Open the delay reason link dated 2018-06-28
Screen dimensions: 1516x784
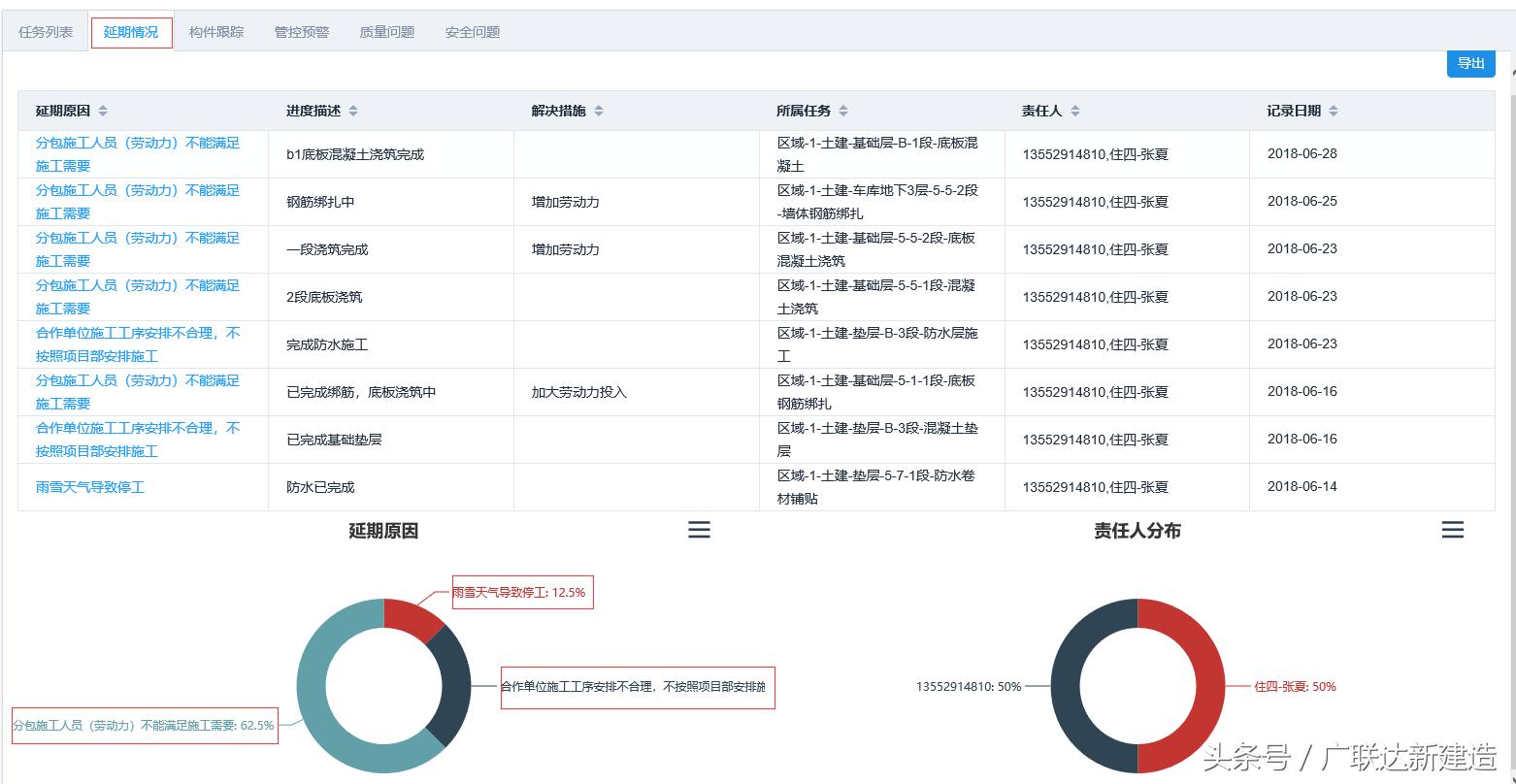point(137,154)
